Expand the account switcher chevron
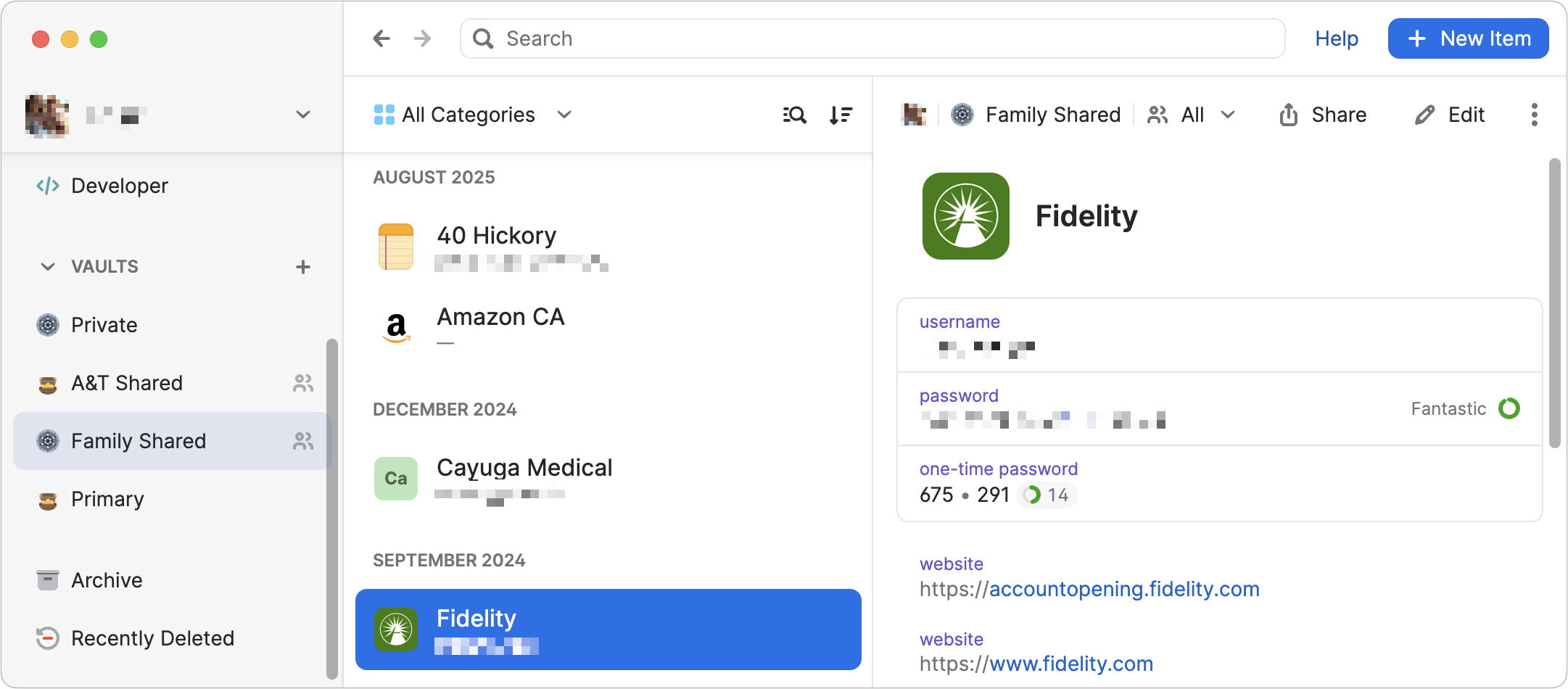 click(x=303, y=115)
